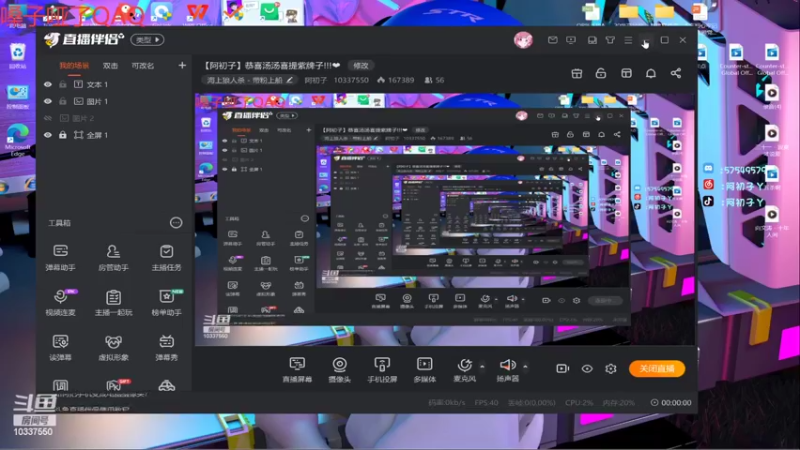Show the hidden 图片 2 source

pos(48,118)
